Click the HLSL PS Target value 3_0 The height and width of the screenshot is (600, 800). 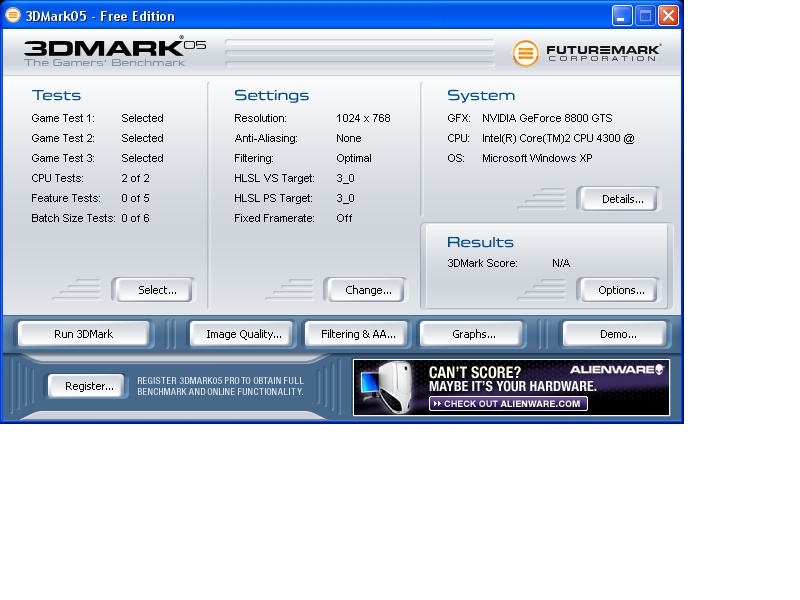click(x=345, y=198)
